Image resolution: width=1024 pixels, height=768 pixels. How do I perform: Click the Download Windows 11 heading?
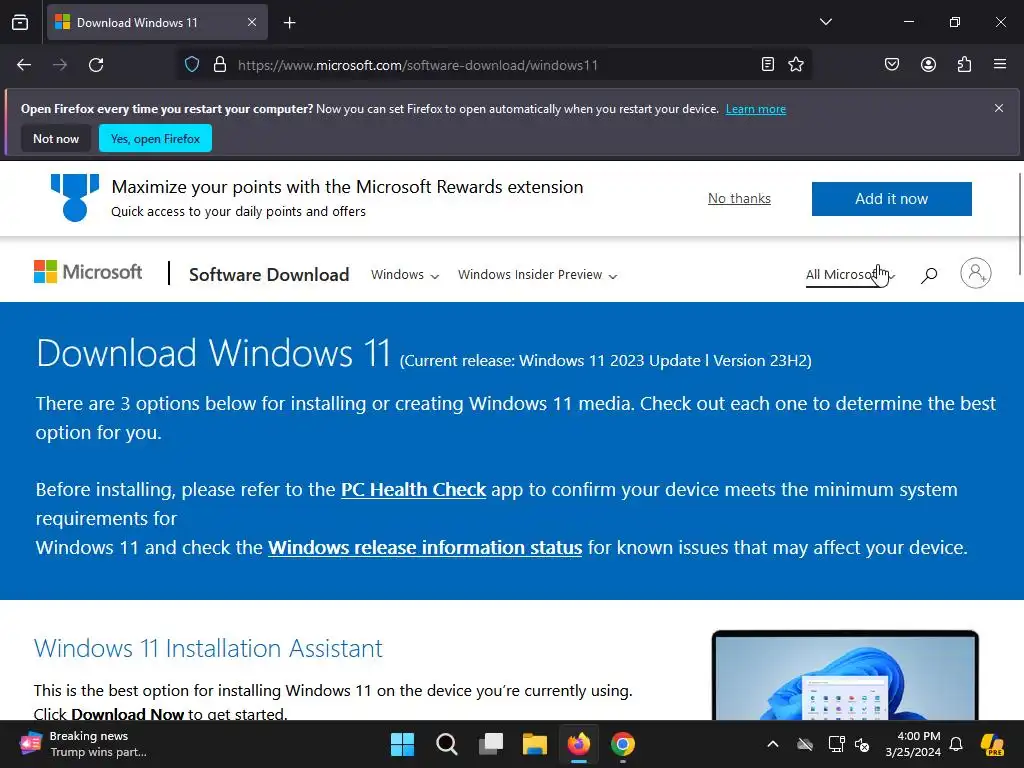[214, 353]
